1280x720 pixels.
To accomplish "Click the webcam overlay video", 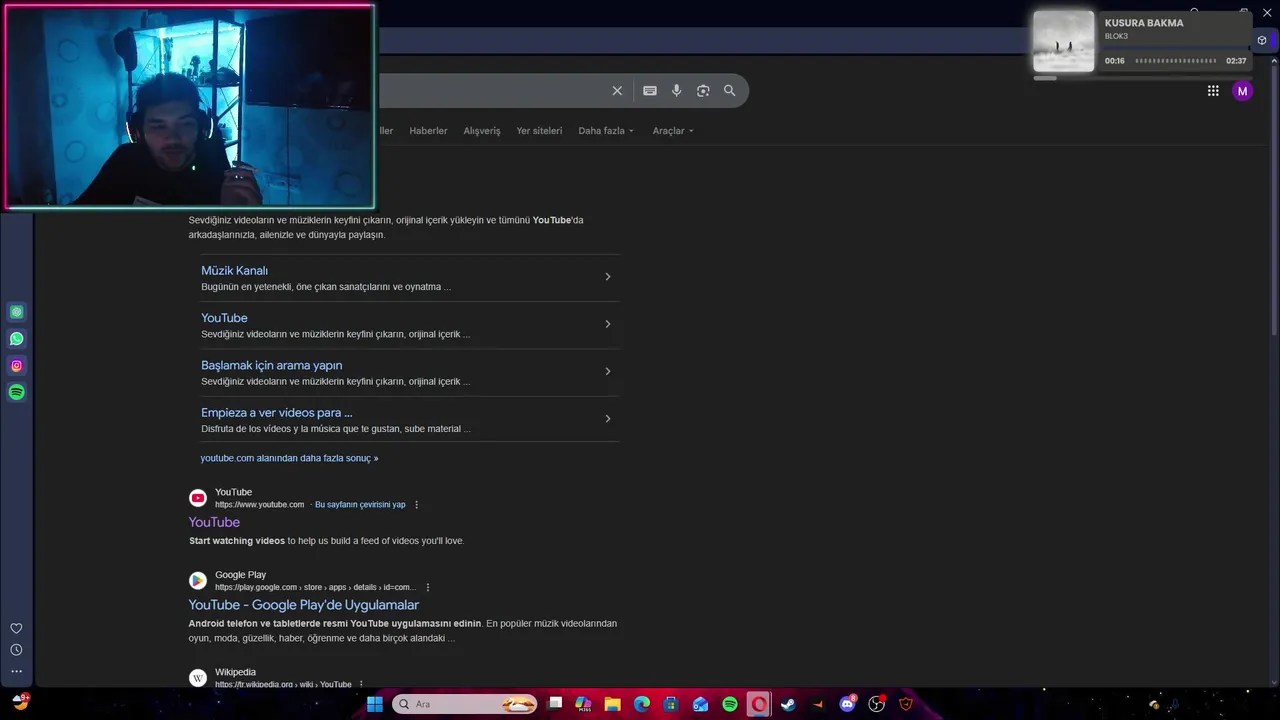I will point(190,107).
